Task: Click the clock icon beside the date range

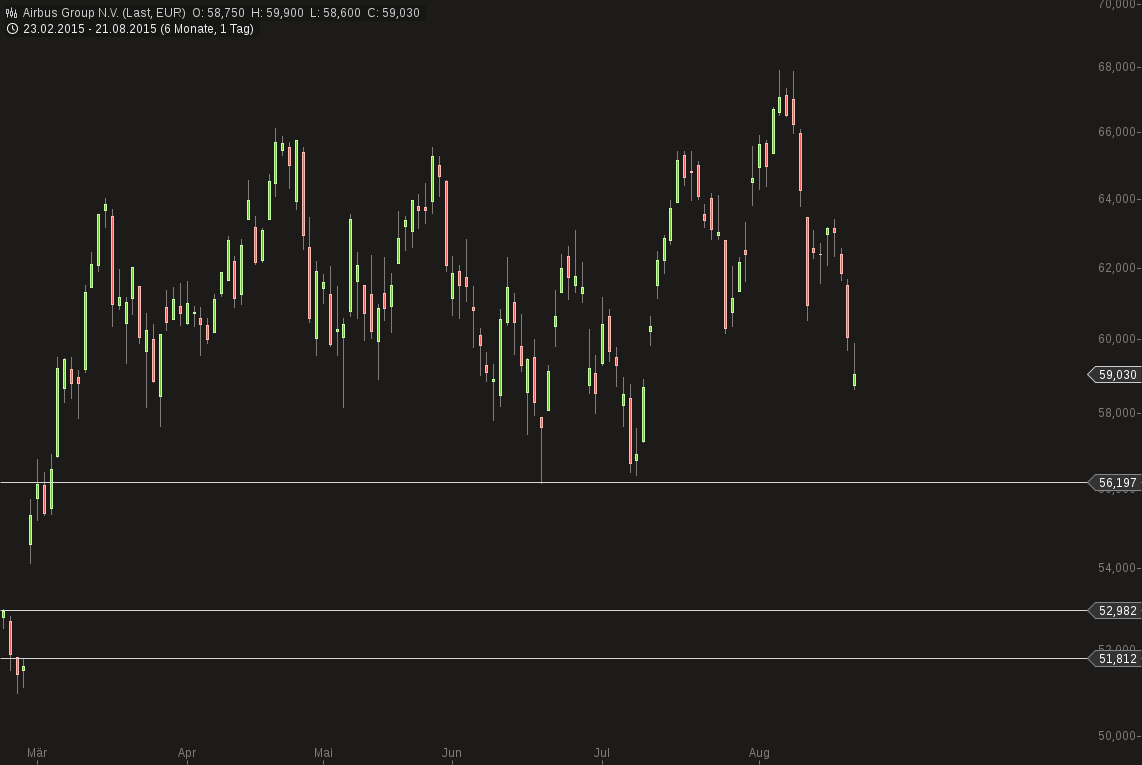Action: pyautogui.click(x=11, y=29)
